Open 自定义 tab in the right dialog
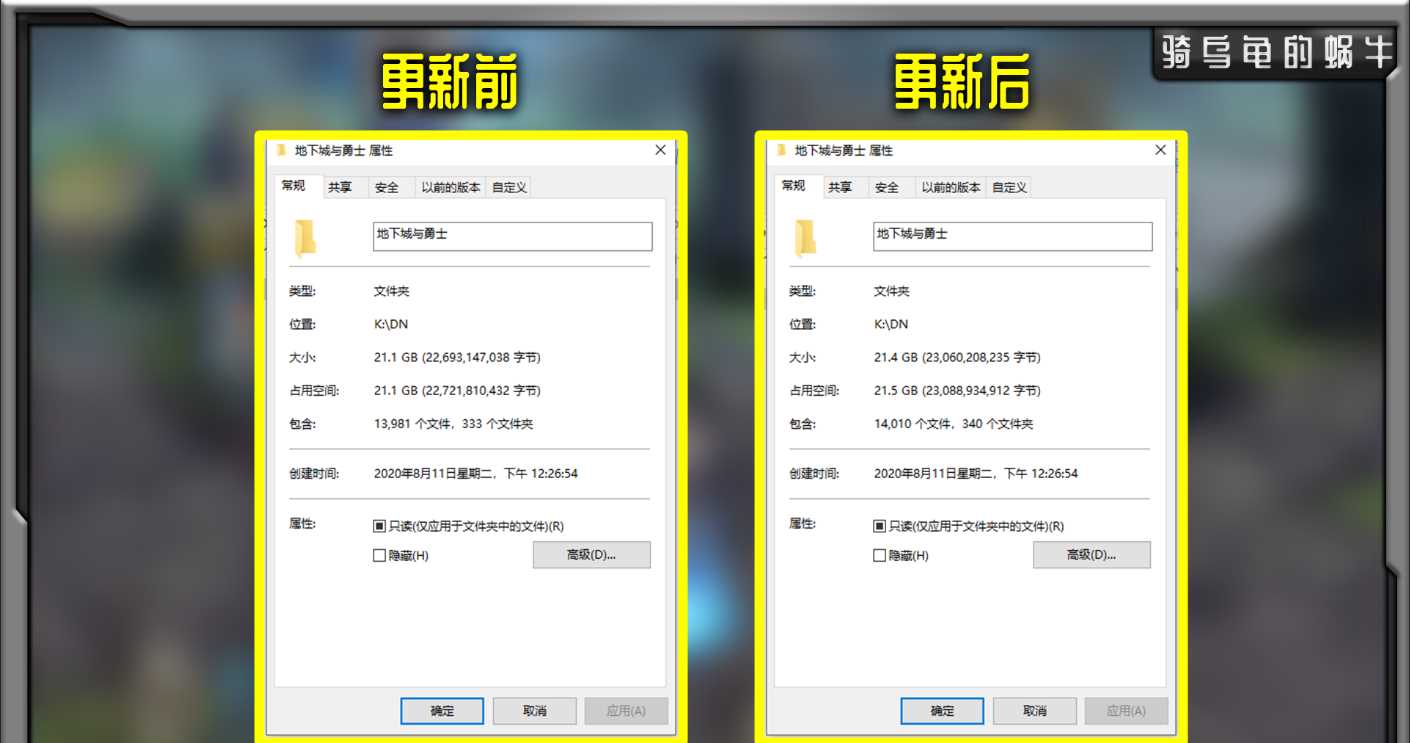Viewport: 1410px width, 743px height. click(x=1009, y=187)
